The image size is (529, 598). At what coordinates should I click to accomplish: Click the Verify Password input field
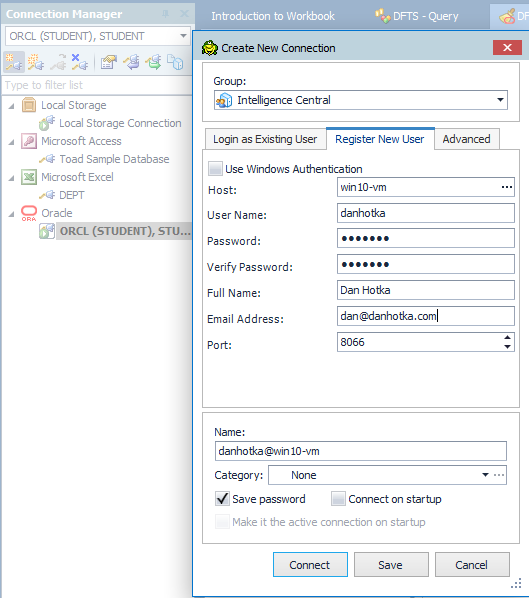[426, 264]
